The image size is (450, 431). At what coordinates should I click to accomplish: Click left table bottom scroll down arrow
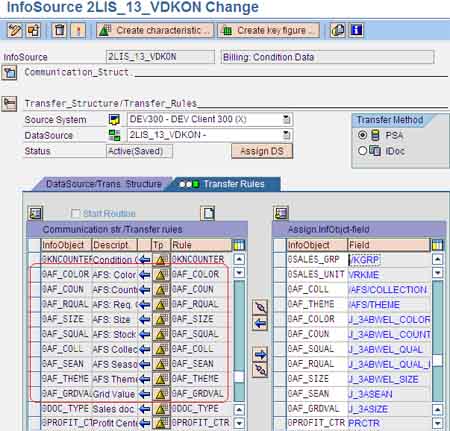coord(239,423)
